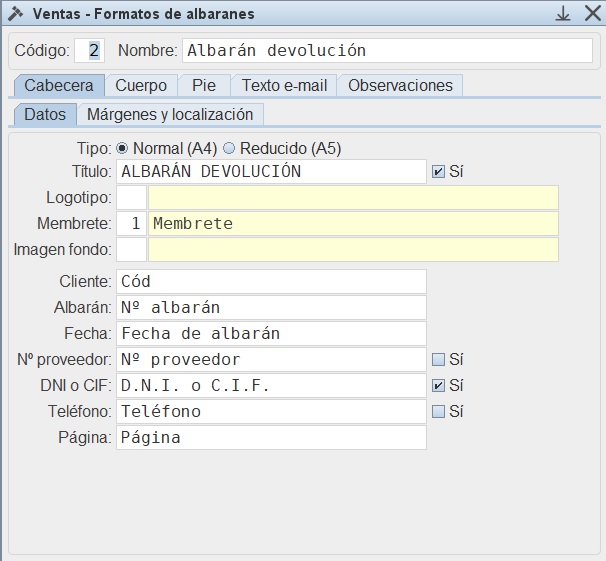This screenshot has height=561, width=606.
Task: Select the Reducido (A5) type option
Action: point(229,148)
